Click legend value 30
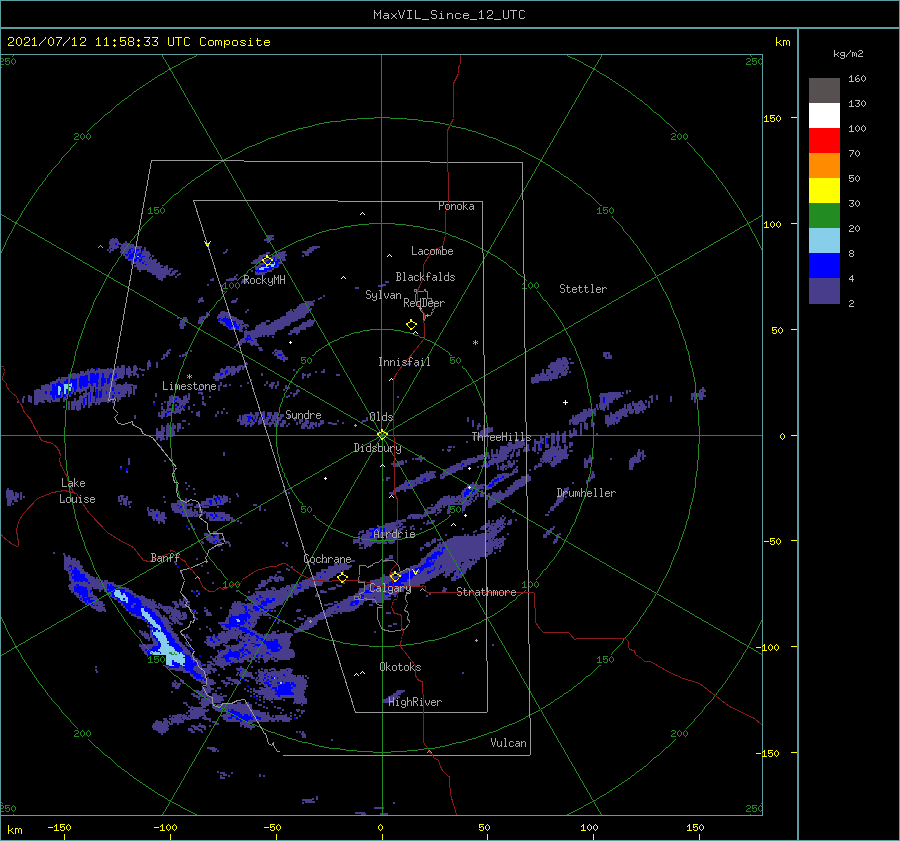Screen dimensions: 900x841 (855, 204)
